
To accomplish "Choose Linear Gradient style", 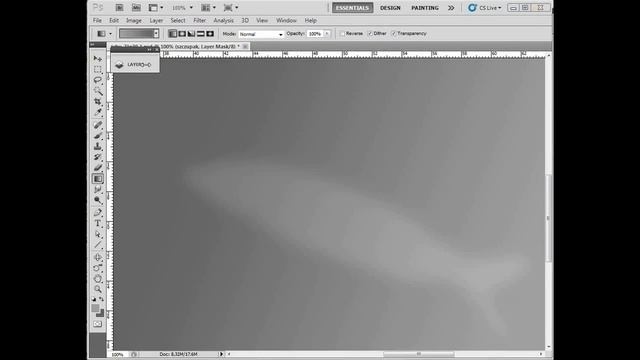I will 173,34.
